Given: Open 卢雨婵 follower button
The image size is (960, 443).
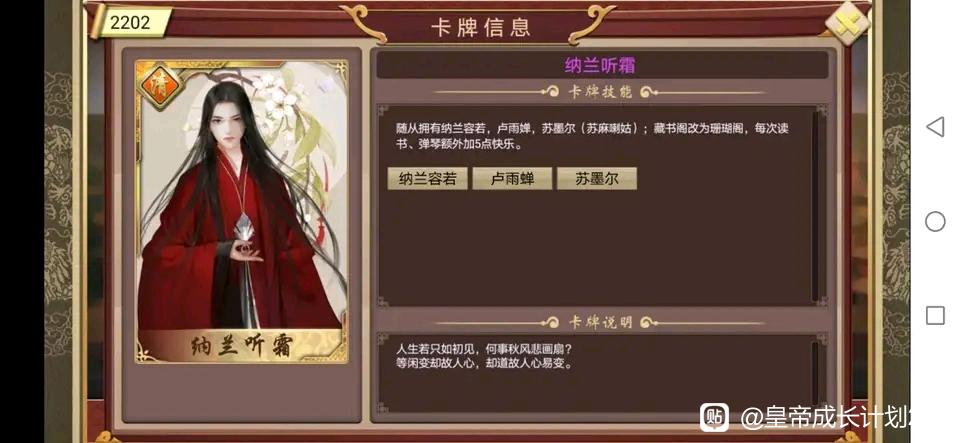Looking at the screenshot, I should tap(512, 179).
